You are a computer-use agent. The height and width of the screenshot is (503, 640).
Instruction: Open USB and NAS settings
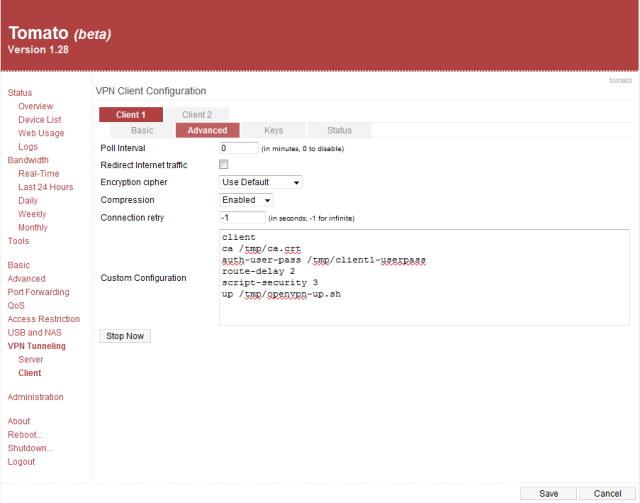click(34, 332)
